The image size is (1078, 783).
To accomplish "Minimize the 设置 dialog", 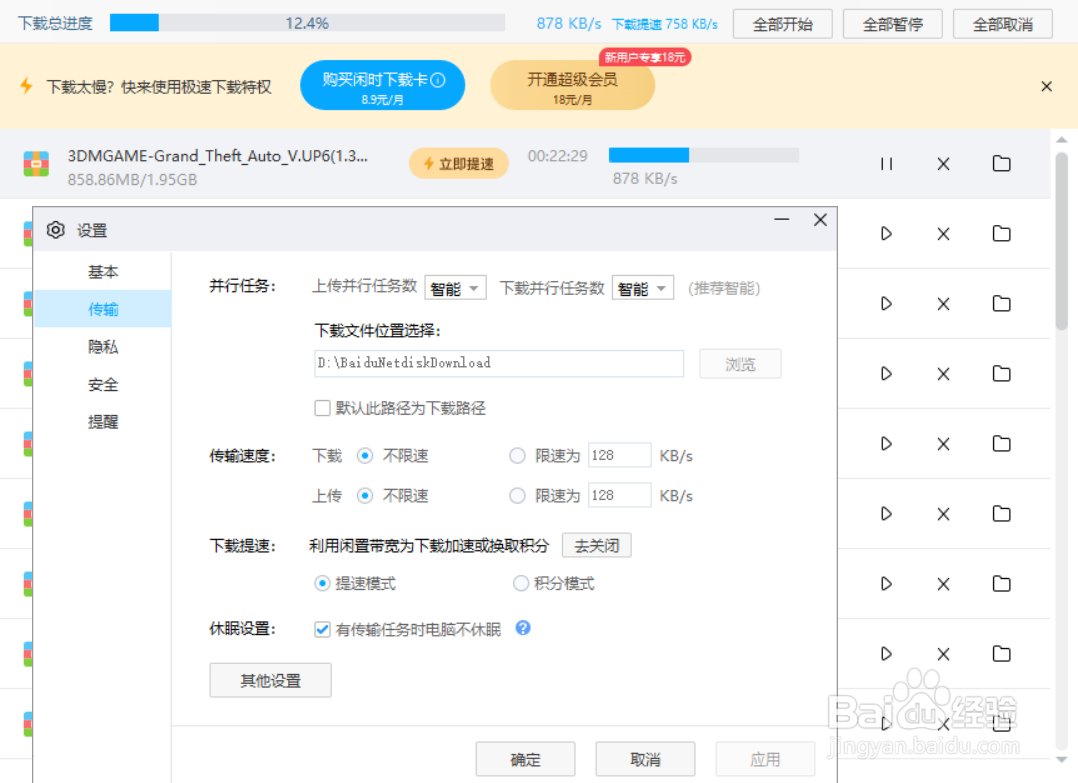I will pos(782,219).
